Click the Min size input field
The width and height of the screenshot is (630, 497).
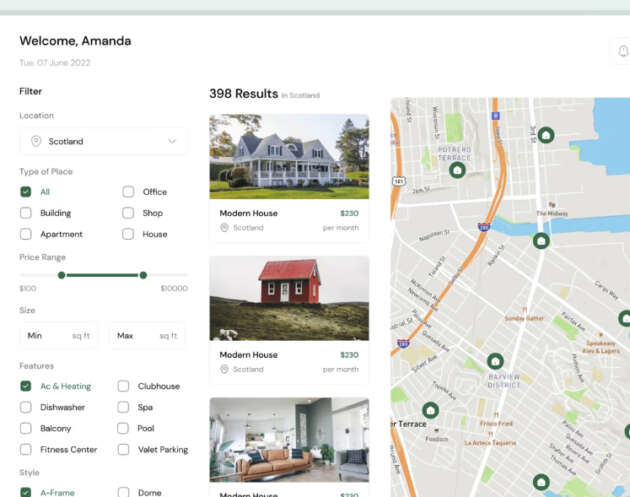pyautogui.click(x=58, y=335)
